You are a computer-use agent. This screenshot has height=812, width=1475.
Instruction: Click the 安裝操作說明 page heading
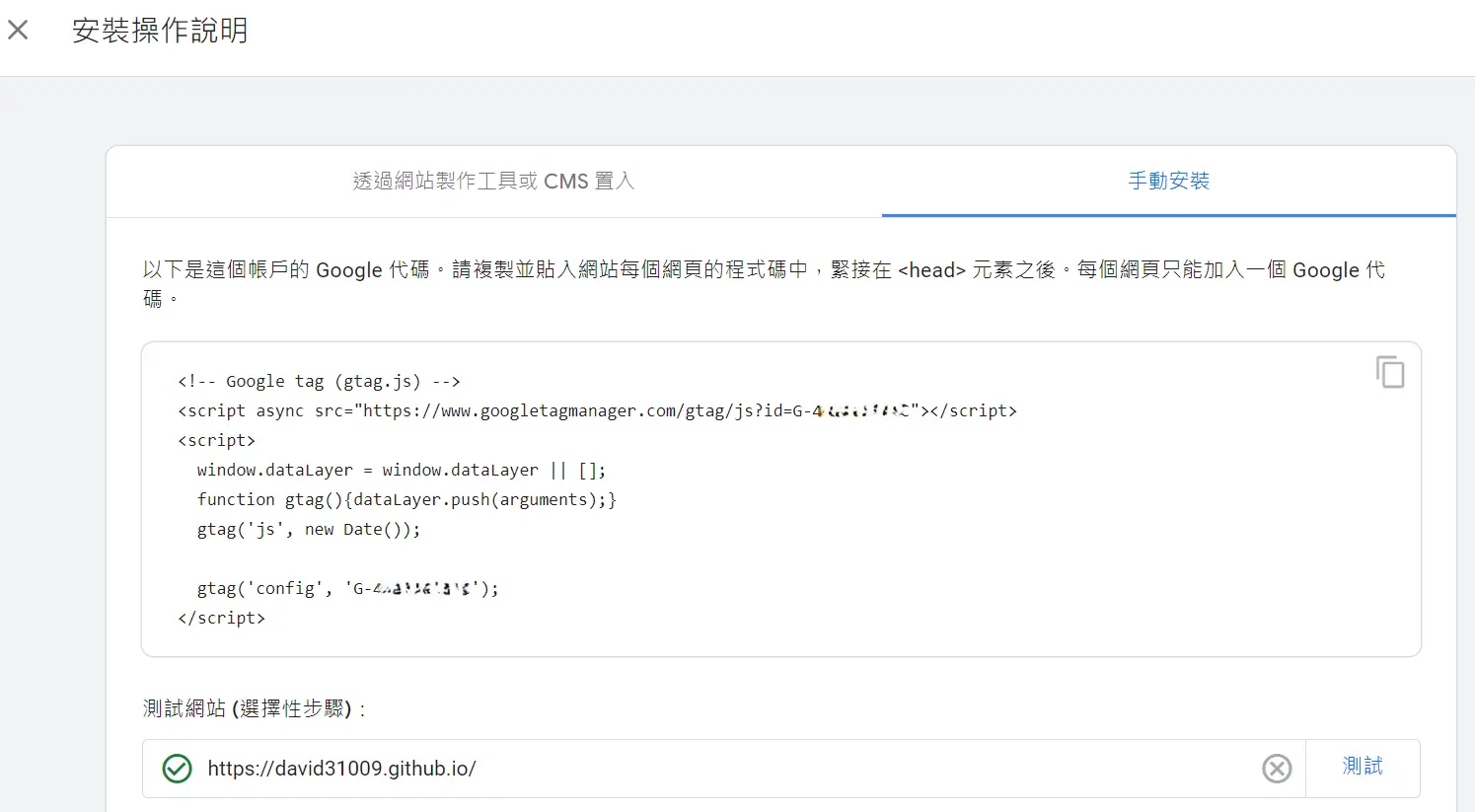coord(160,31)
